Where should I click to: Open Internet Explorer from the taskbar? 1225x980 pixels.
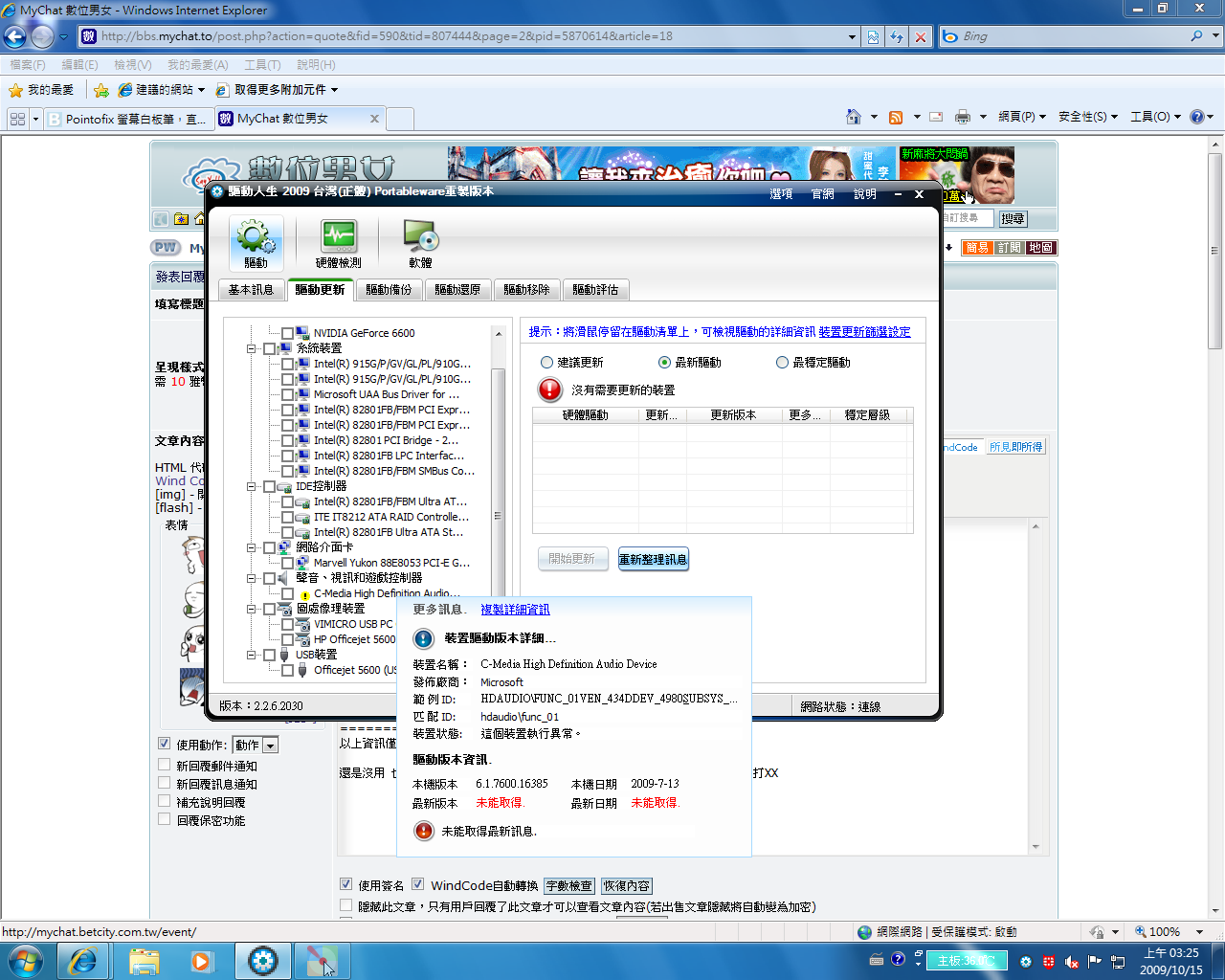click(x=83, y=960)
